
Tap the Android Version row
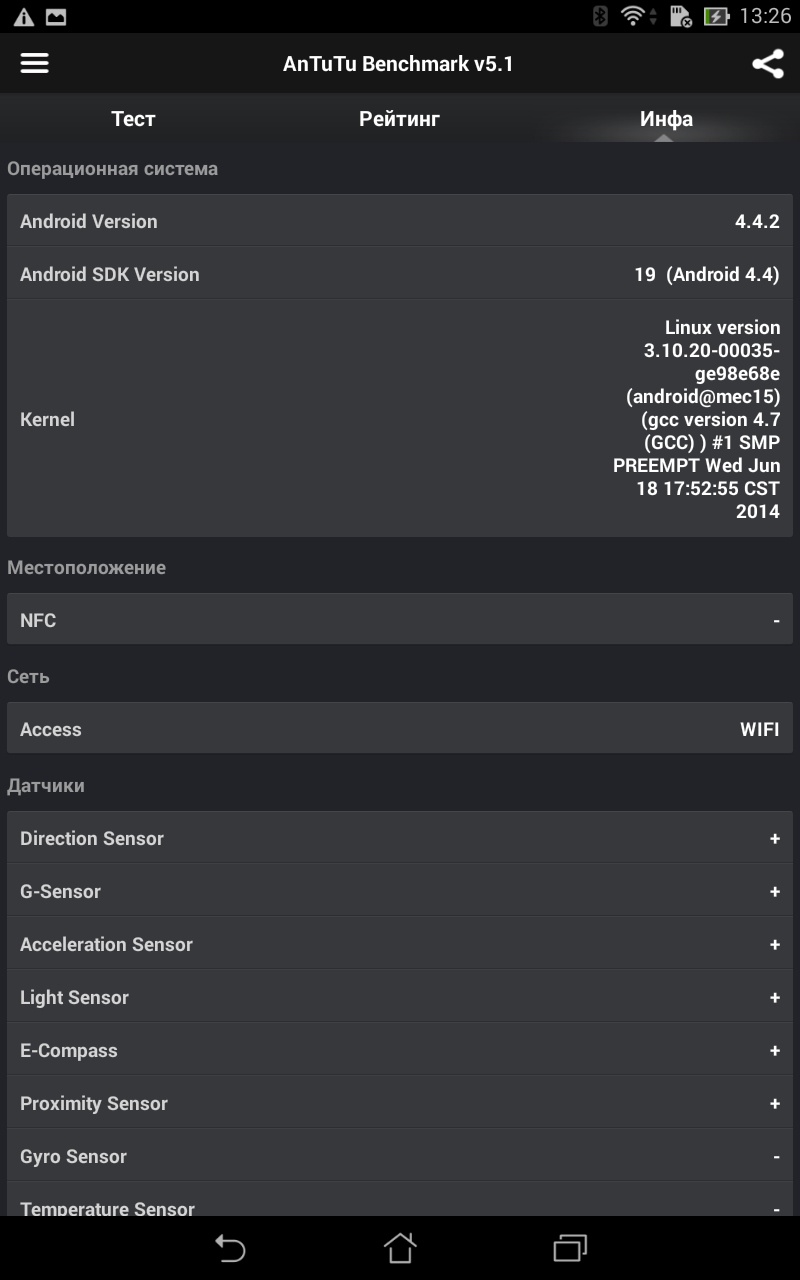click(400, 221)
